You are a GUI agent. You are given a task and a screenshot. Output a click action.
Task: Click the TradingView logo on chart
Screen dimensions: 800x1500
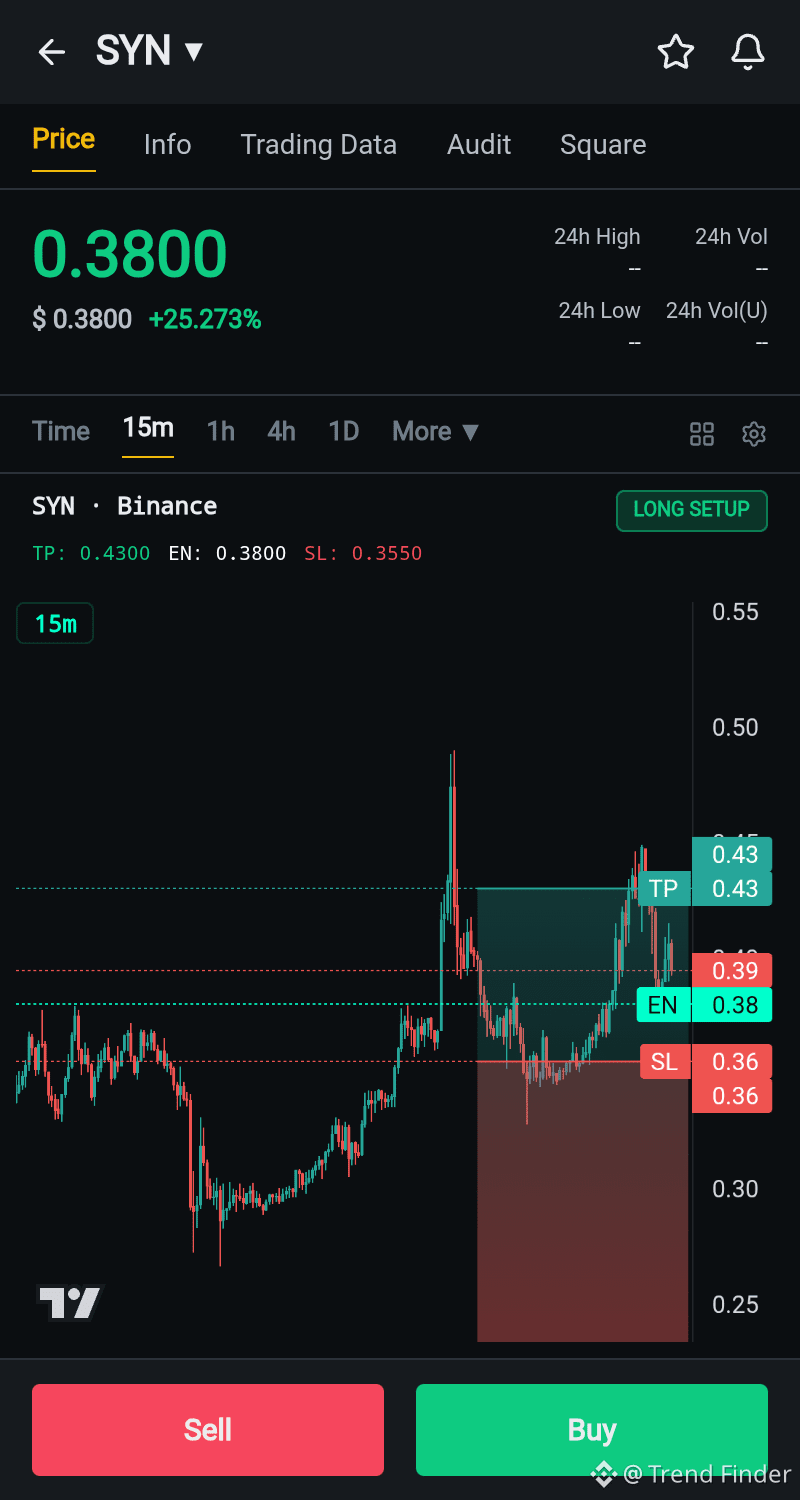click(x=70, y=1302)
